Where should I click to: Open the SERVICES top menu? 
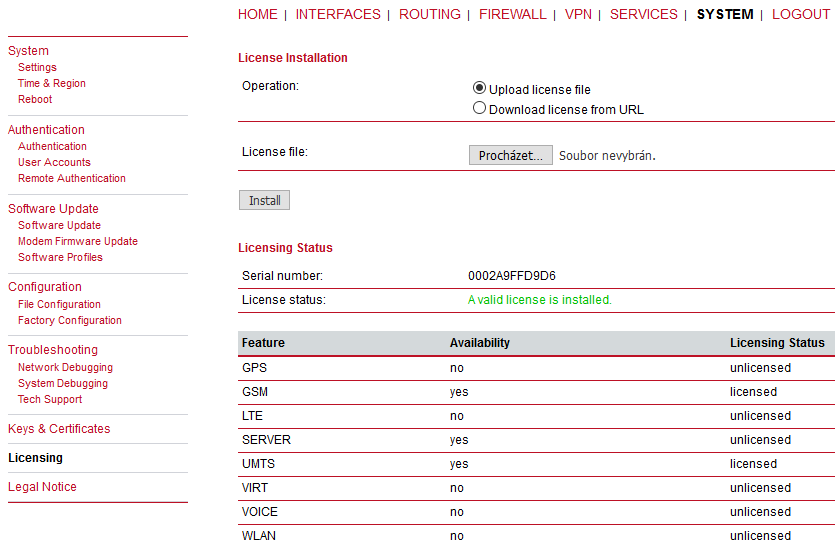coord(644,14)
